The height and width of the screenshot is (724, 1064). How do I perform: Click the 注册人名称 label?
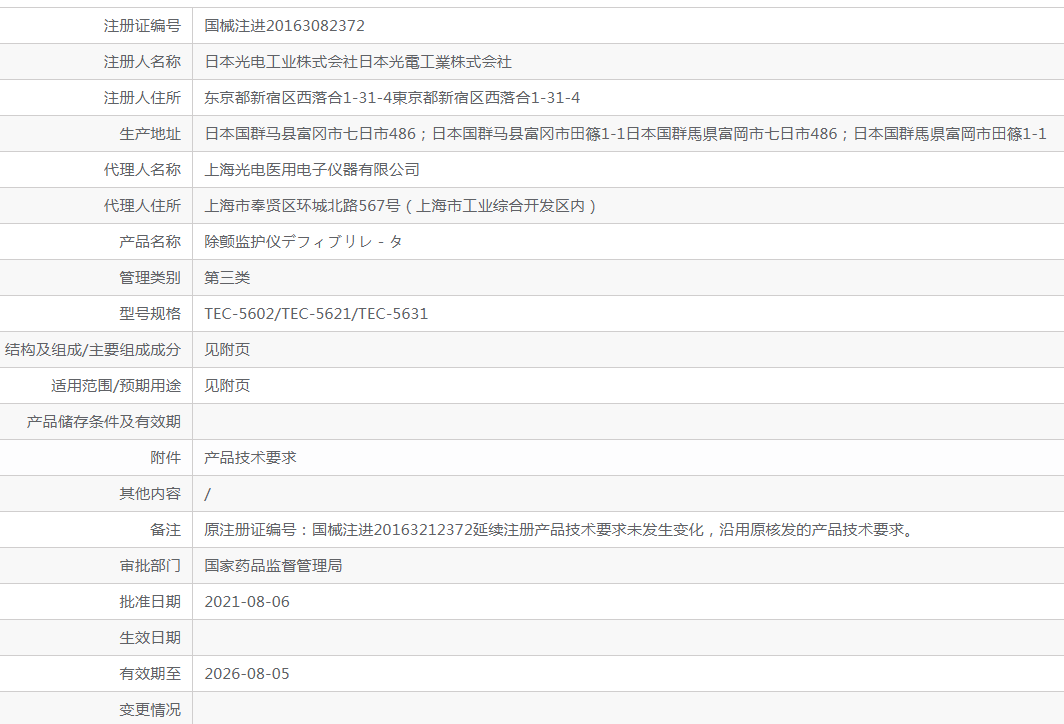[142, 62]
